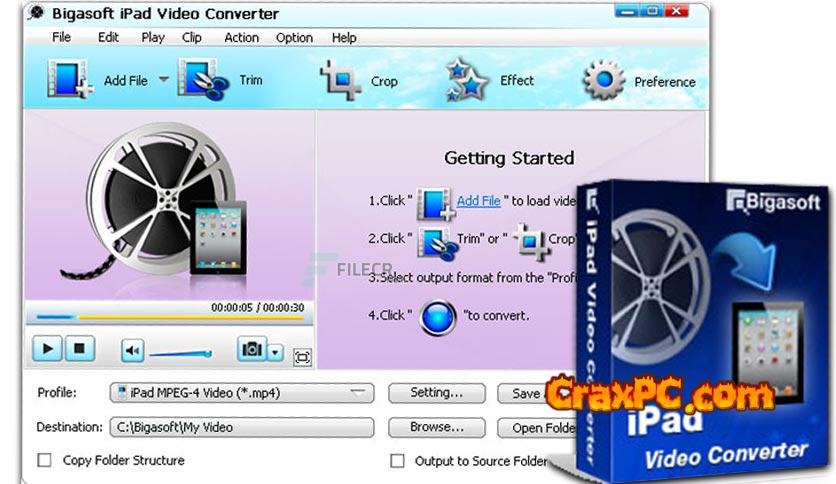Screen dimensions: 836x484
Task: Click the Open Folder button
Action: (x=537, y=428)
